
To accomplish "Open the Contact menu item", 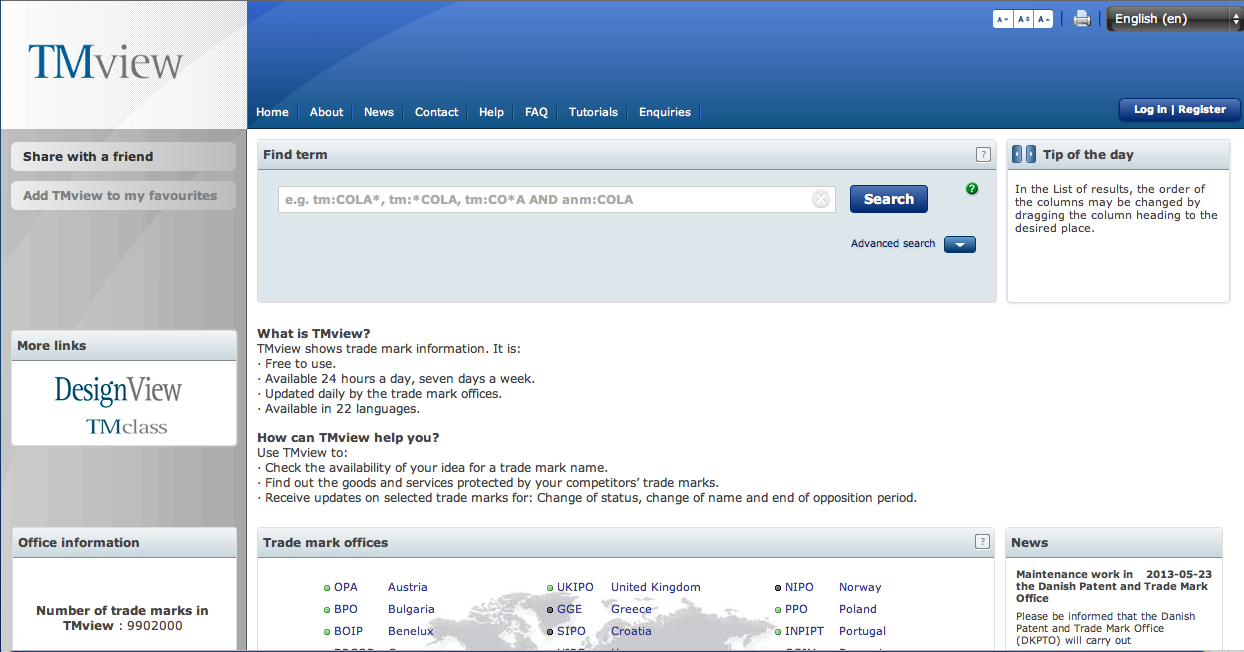I will [437, 112].
